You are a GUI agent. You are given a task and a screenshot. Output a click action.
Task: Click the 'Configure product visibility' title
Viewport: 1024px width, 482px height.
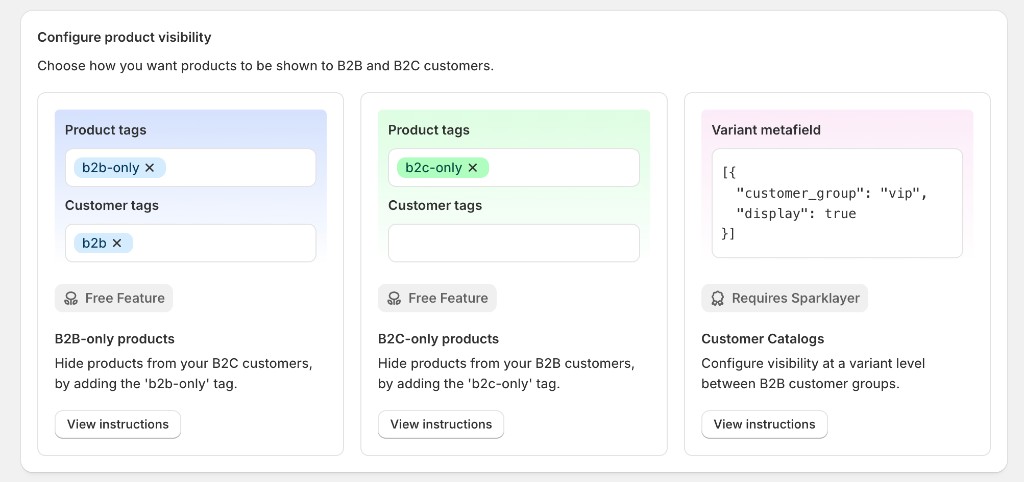point(124,37)
